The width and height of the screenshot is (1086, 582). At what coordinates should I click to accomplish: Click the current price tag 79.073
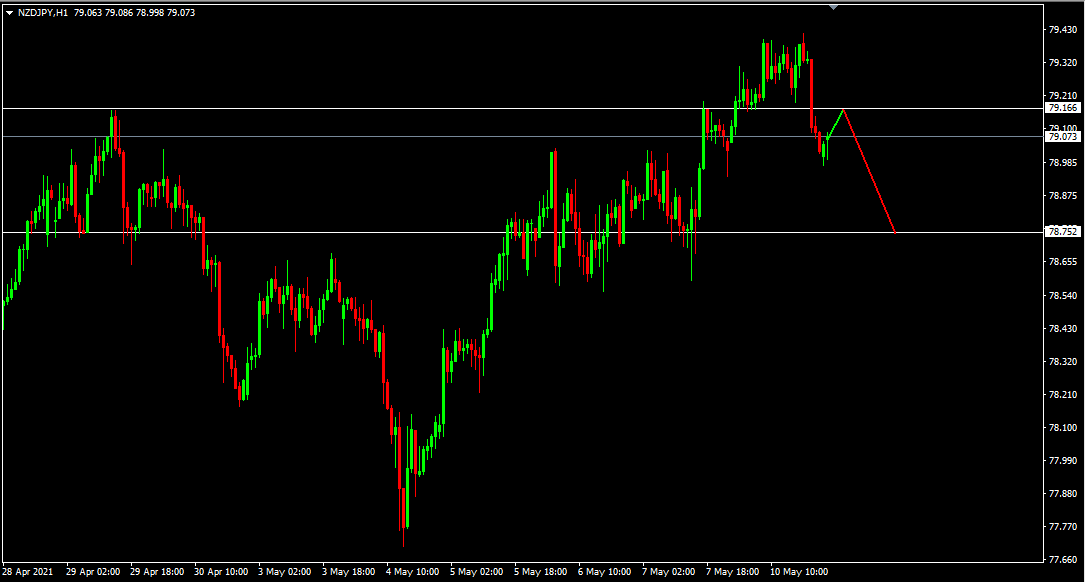(1063, 136)
